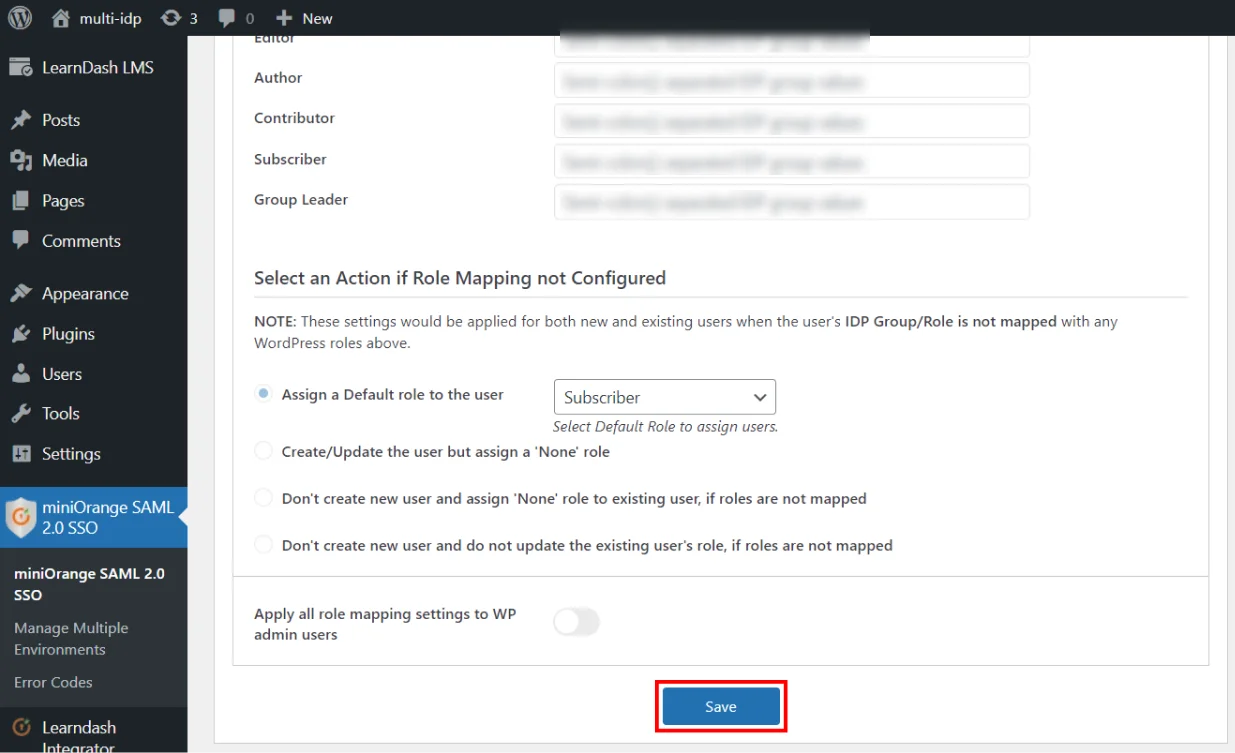Viewport: 1235px width, 753px height.
Task: Open the multi-idp site home icon
Action: point(61,18)
